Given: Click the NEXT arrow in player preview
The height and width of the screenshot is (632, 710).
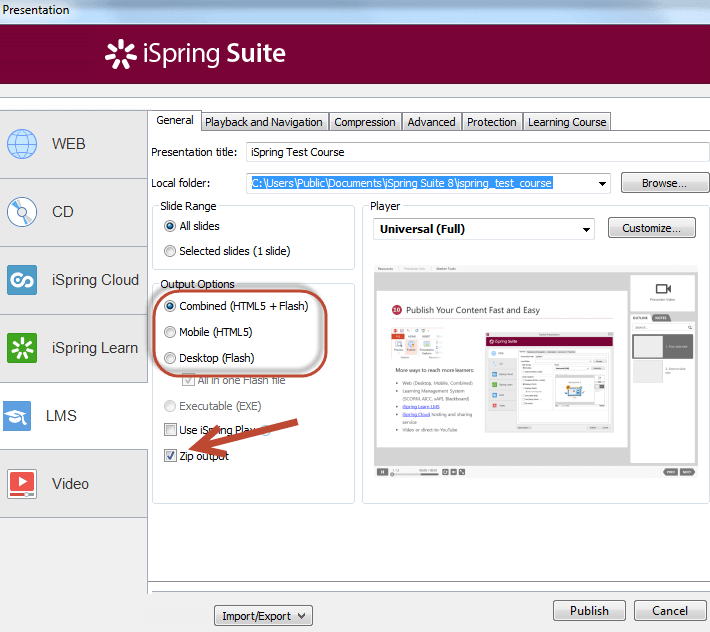Looking at the screenshot, I should [688, 472].
